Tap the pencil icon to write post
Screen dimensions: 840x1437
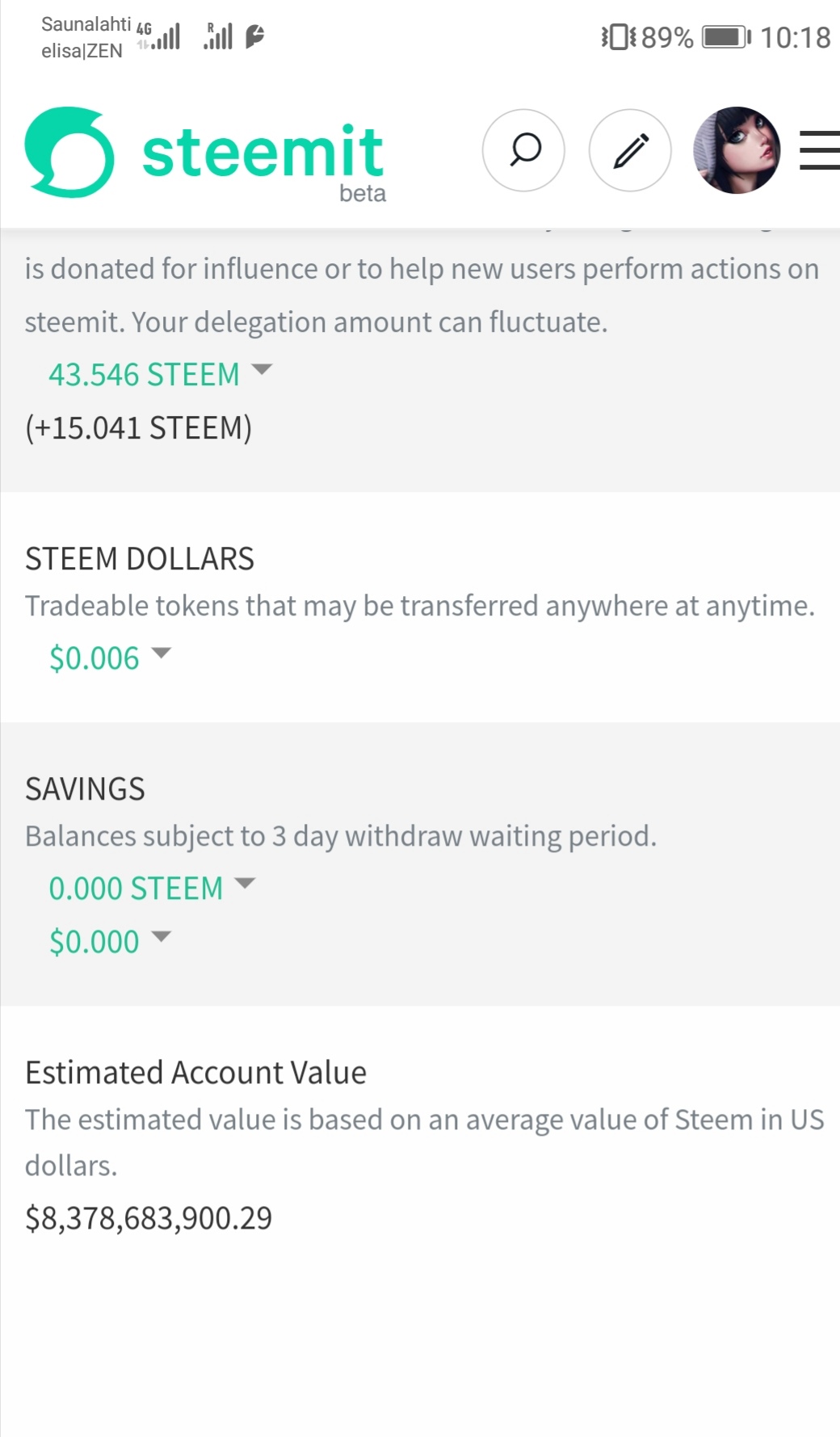[x=630, y=150]
